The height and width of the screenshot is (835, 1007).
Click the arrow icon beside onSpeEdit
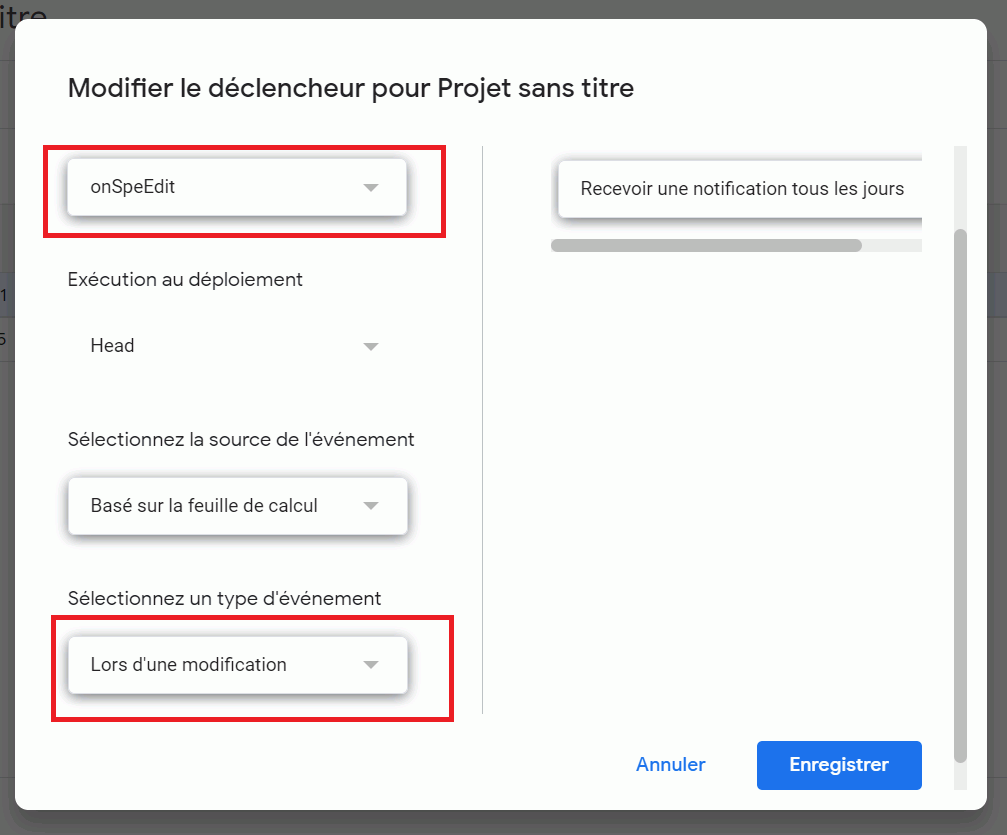(x=371, y=187)
